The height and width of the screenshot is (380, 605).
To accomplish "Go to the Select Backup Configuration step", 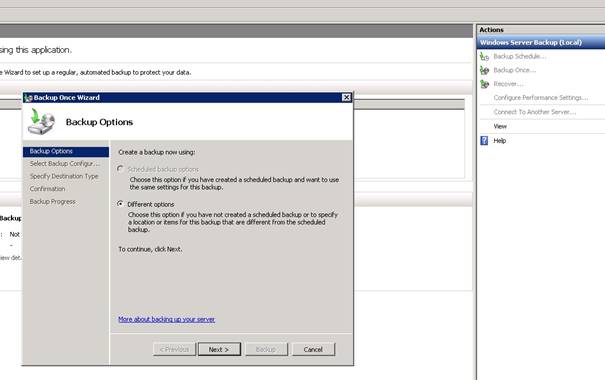I will click(x=64, y=164).
